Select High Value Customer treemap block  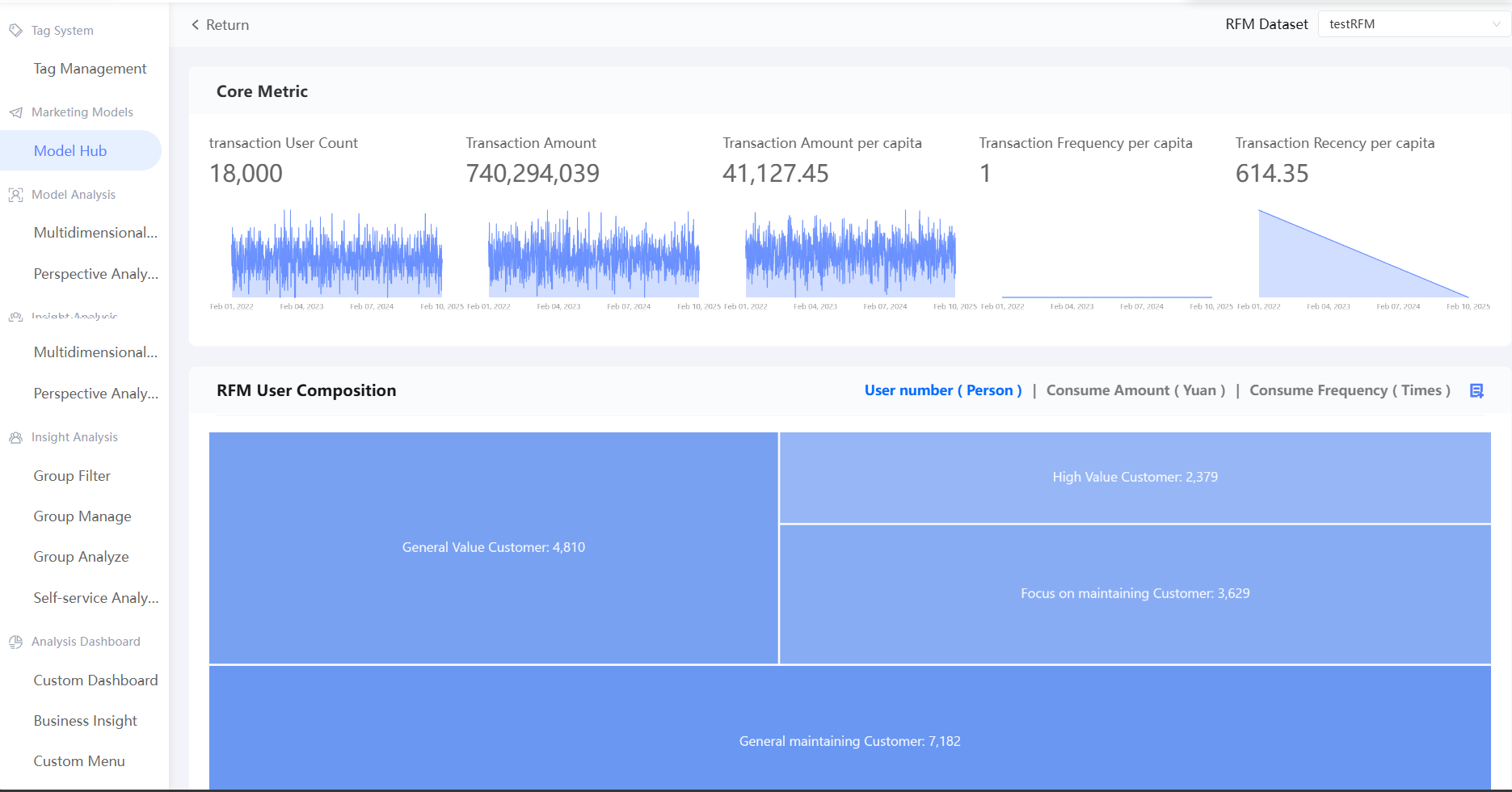(x=1135, y=477)
